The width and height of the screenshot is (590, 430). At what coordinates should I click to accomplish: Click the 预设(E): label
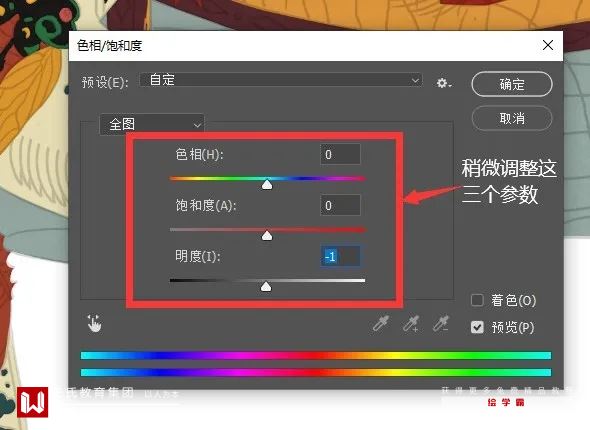105,82
